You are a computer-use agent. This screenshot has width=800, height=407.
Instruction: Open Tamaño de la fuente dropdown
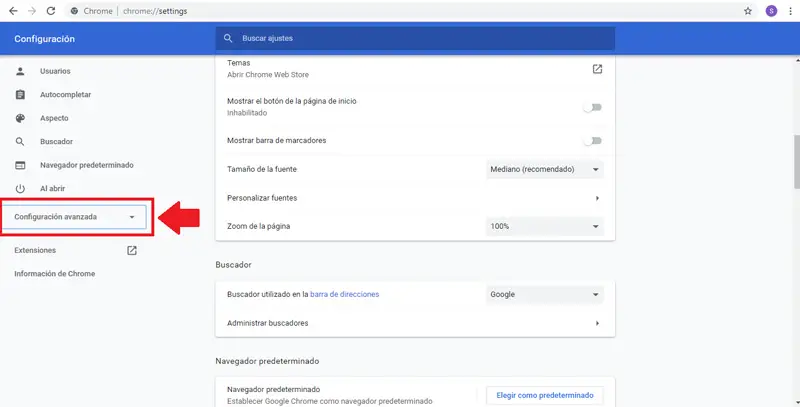click(x=545, y=169)
